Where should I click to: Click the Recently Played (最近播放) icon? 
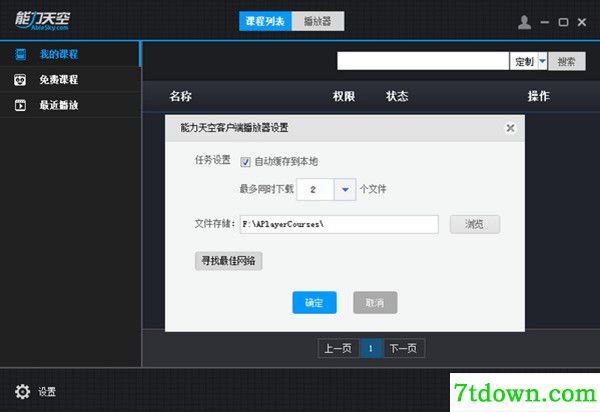pos(20,105)
